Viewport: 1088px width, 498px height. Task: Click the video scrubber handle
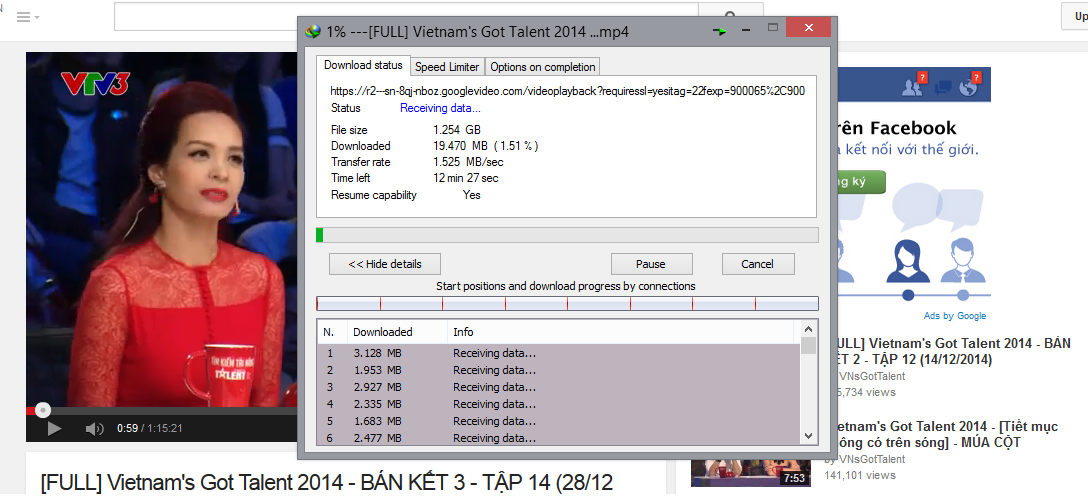click(43, 410)
